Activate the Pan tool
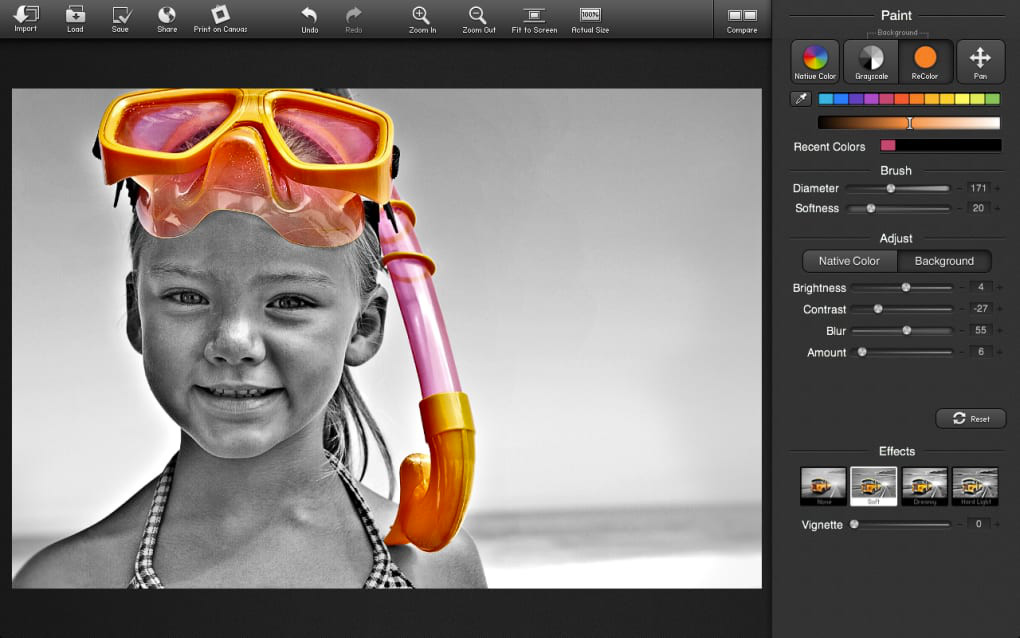This screenshot has height=638, width=1020. 980,61
